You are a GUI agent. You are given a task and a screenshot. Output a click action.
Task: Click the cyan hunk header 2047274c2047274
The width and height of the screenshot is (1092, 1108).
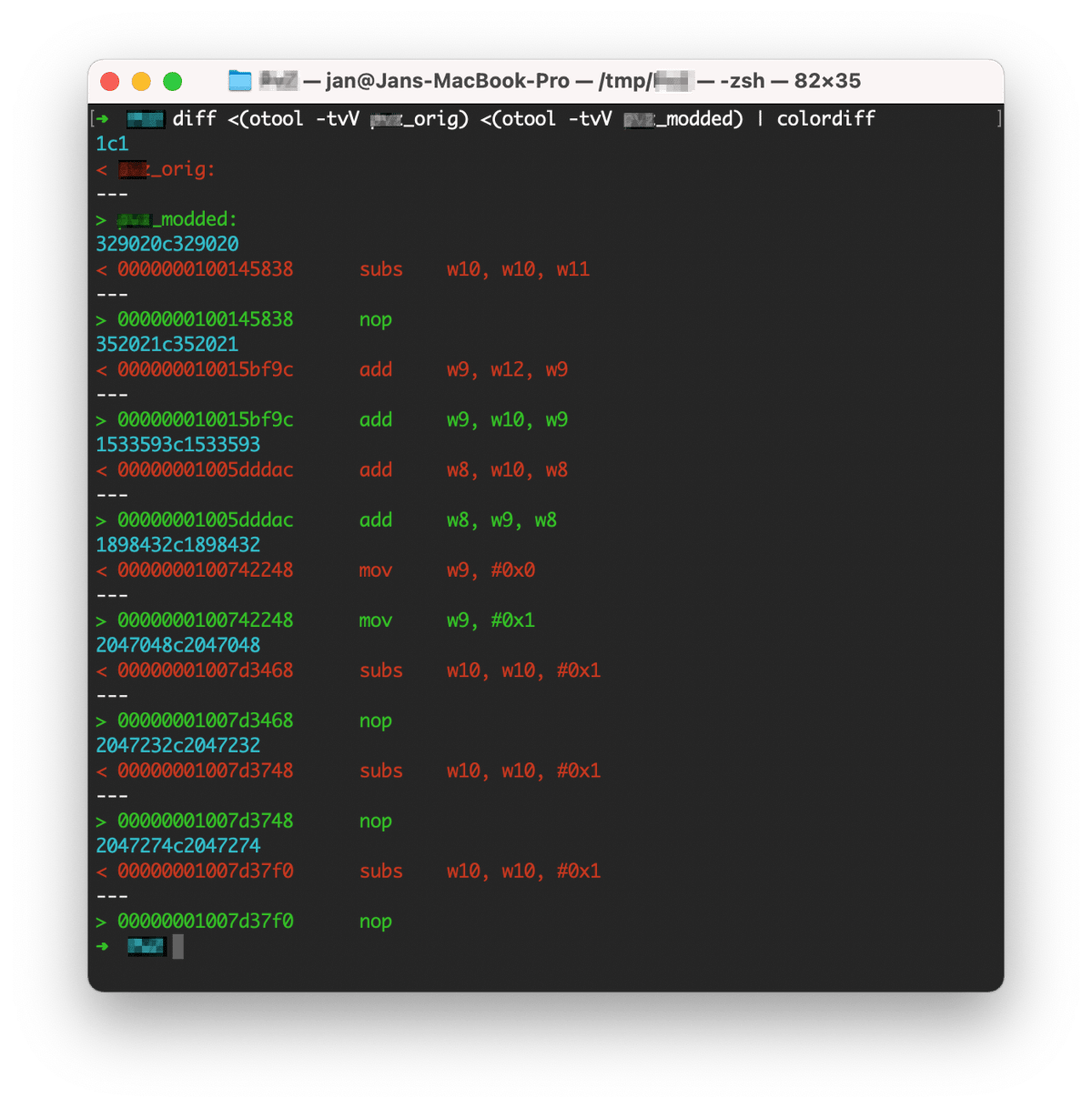(178, 846)
